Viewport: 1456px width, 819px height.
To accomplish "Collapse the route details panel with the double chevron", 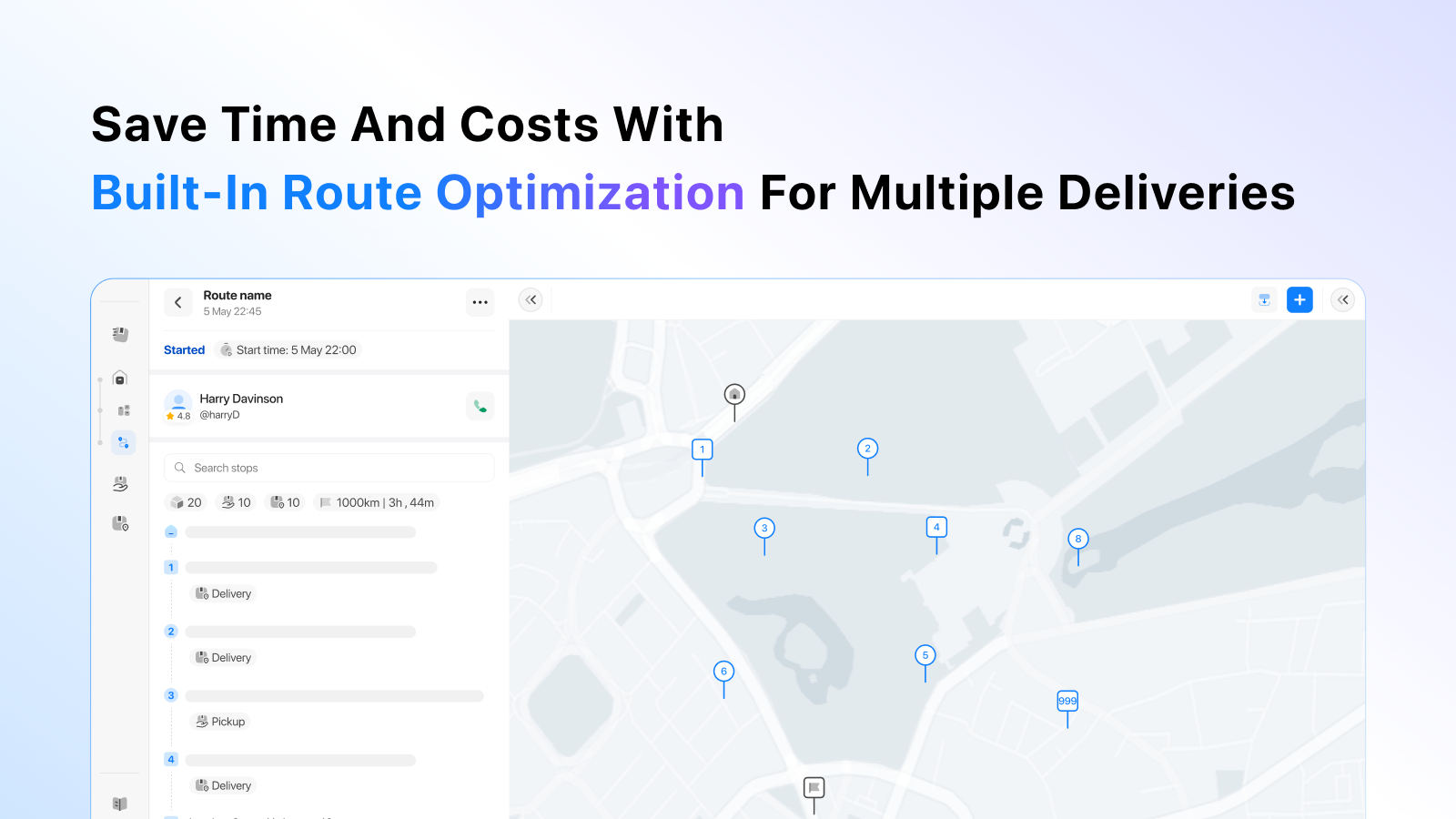I will pyautogui.click(x=531, y=299).
